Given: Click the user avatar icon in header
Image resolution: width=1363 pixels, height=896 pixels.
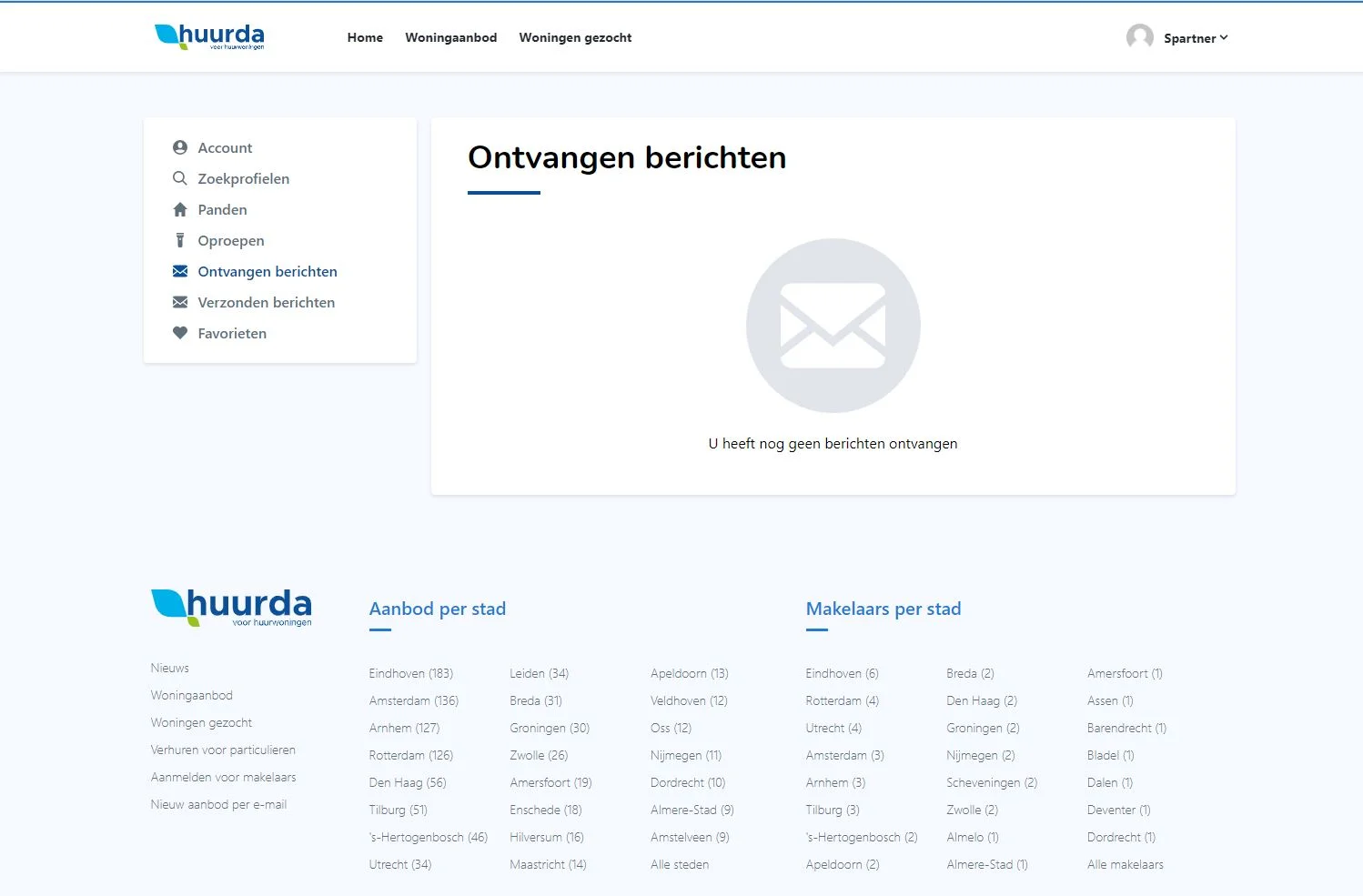Looking at the screenshot, I should [1139, 37].
